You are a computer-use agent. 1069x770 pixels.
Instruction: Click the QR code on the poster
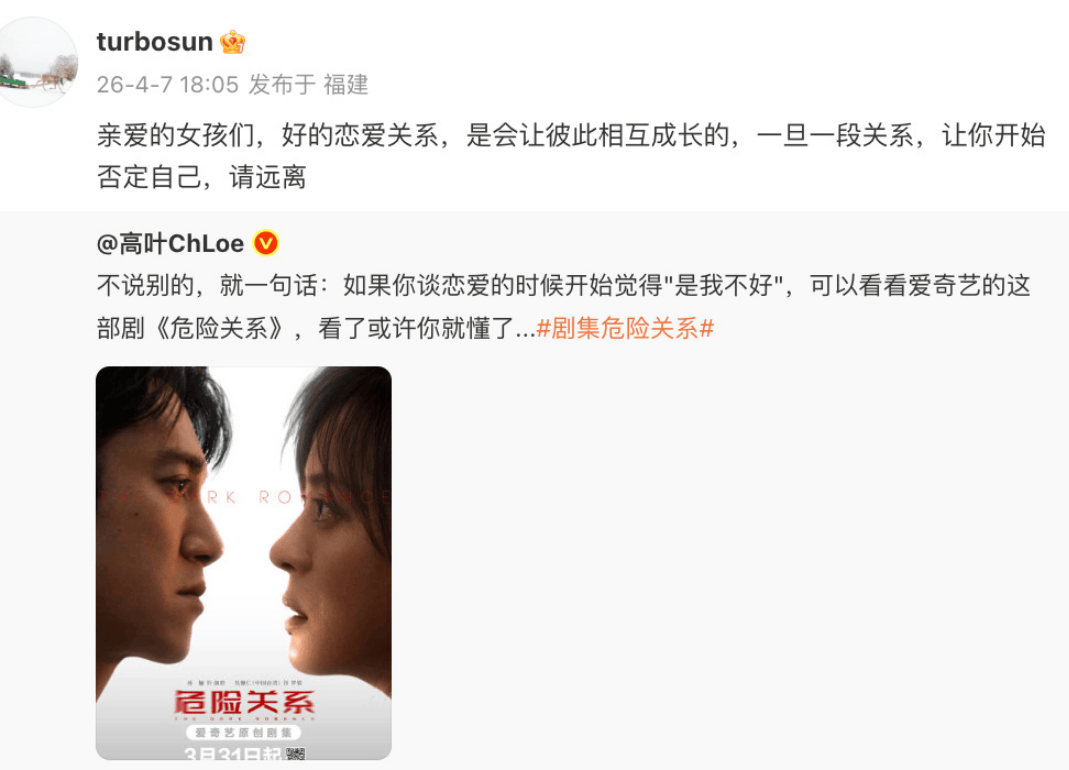(295, 753)
